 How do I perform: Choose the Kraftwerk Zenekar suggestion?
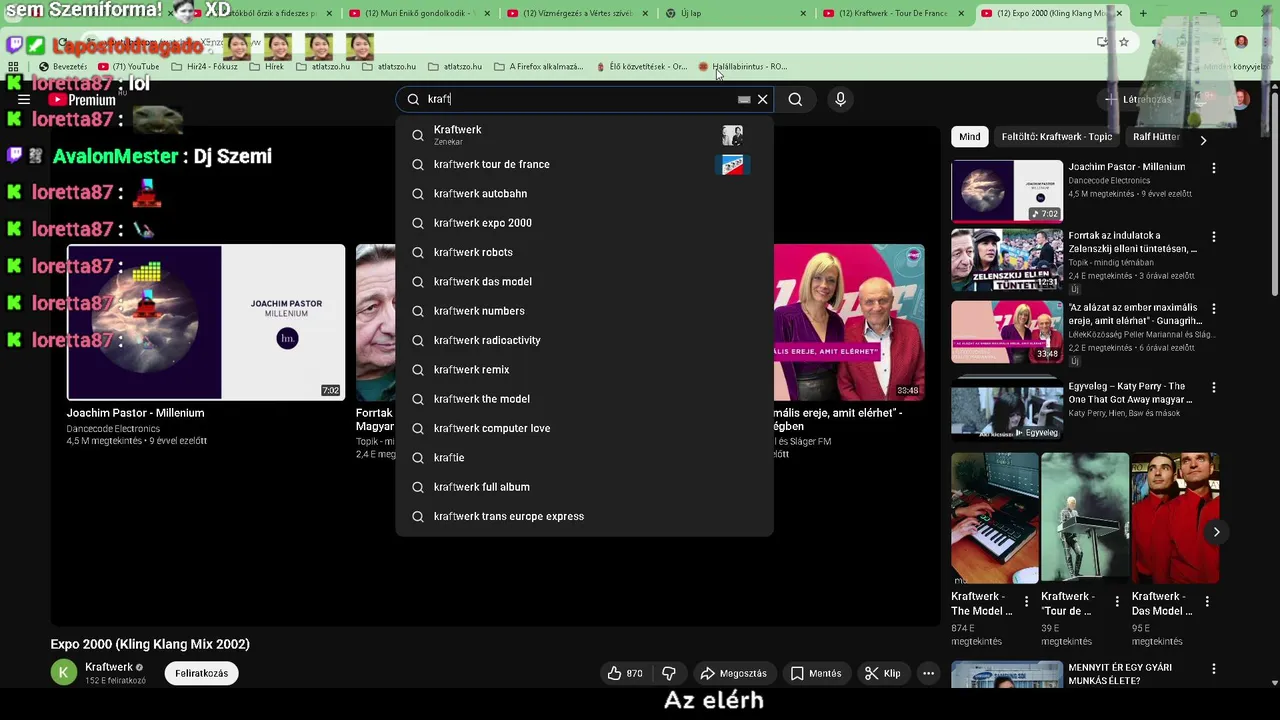coord(585,135)
